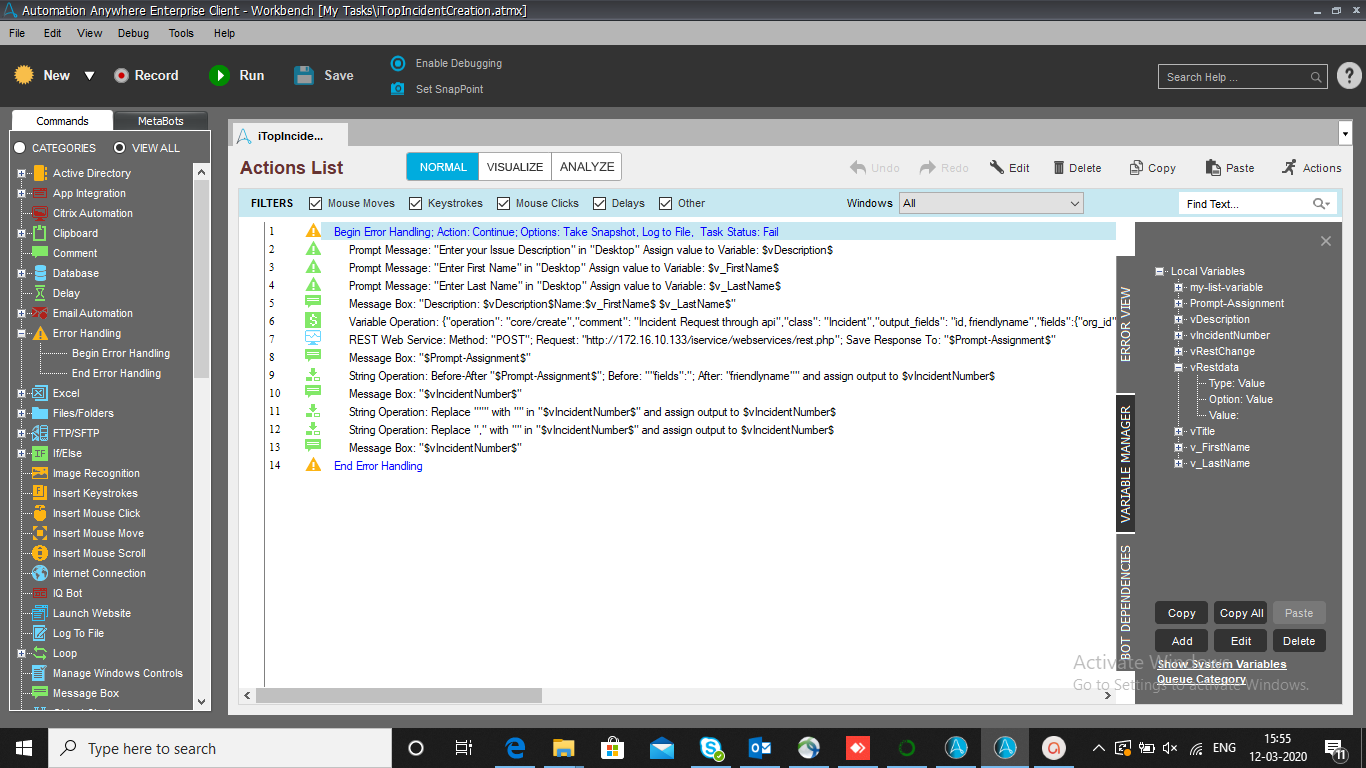Expand the Loop command node

pos(22,653)
